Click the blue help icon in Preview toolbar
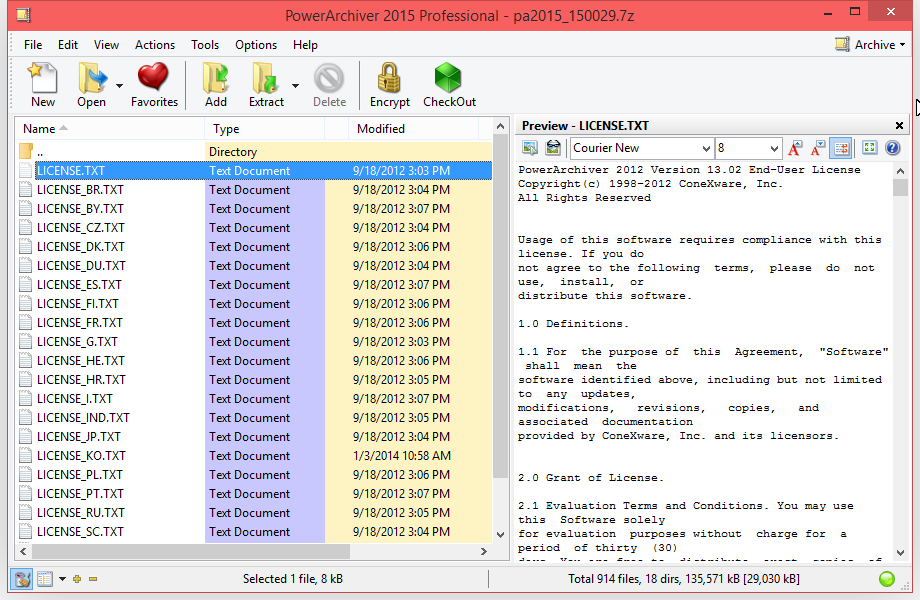Viewport: 920px width, 600px height. coord(892,148)
